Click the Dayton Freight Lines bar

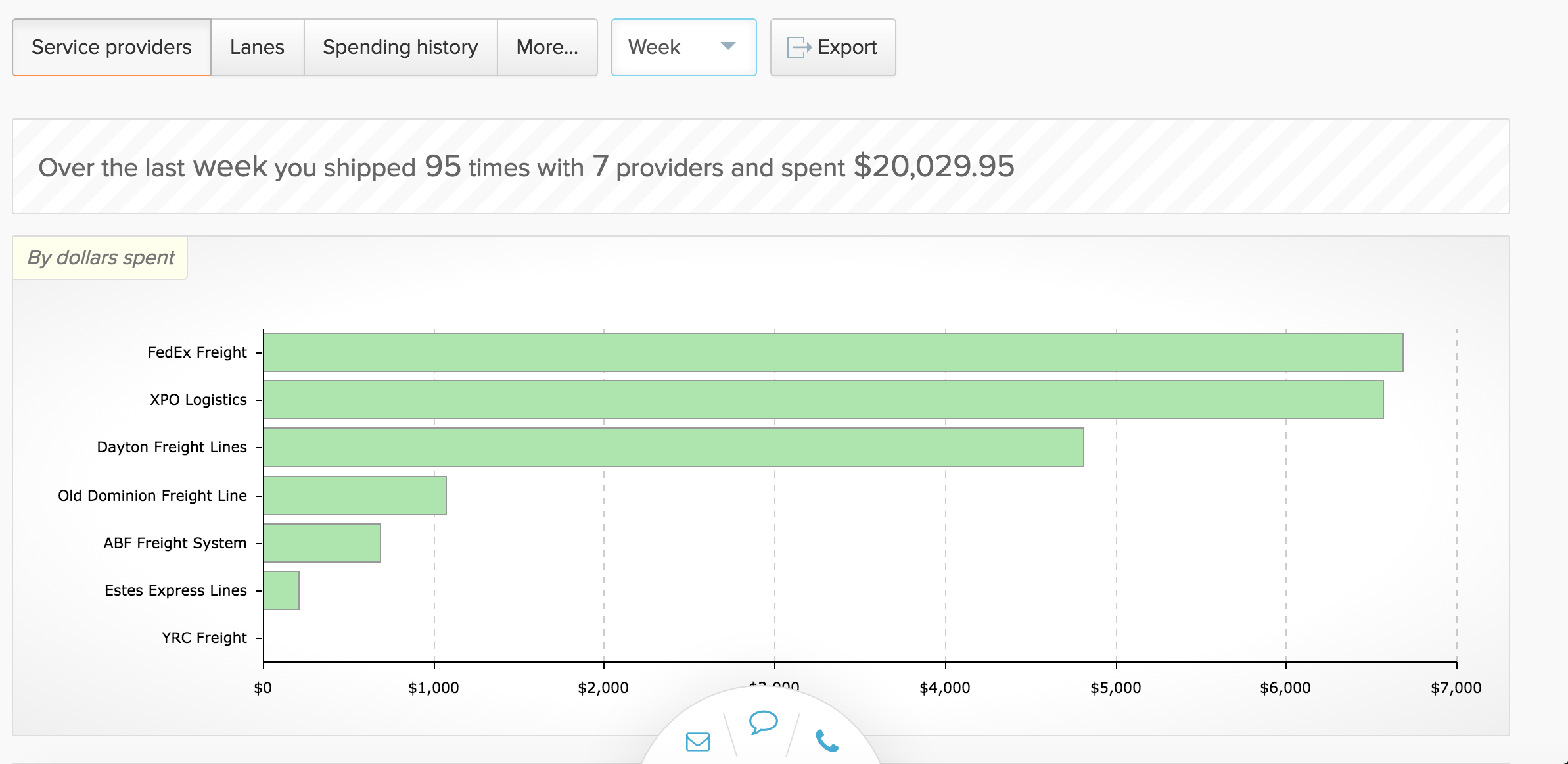(x=674, y=447)
